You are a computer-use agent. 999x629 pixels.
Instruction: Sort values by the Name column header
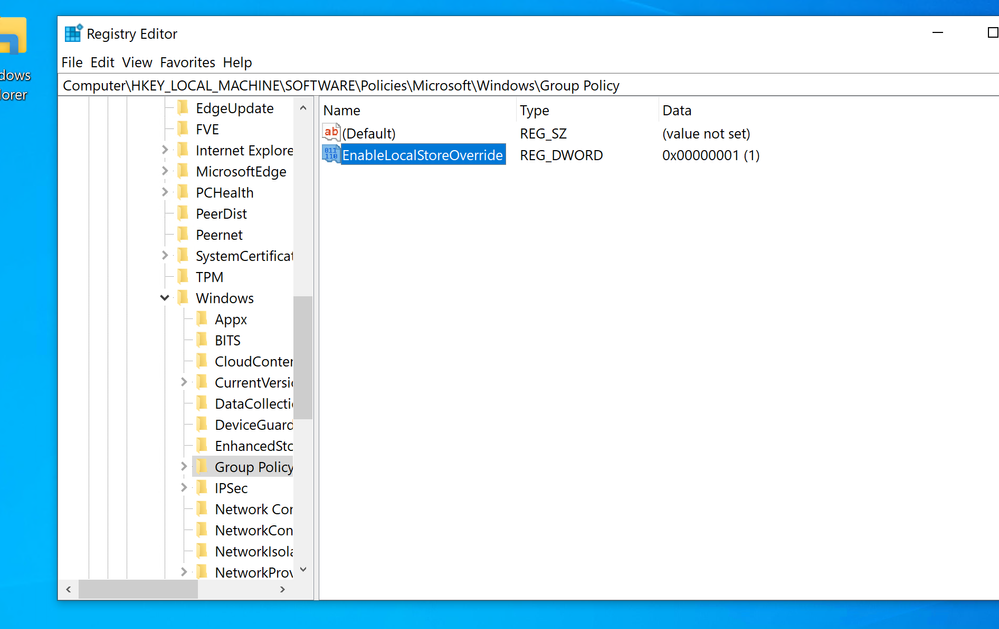coord(417,110)
